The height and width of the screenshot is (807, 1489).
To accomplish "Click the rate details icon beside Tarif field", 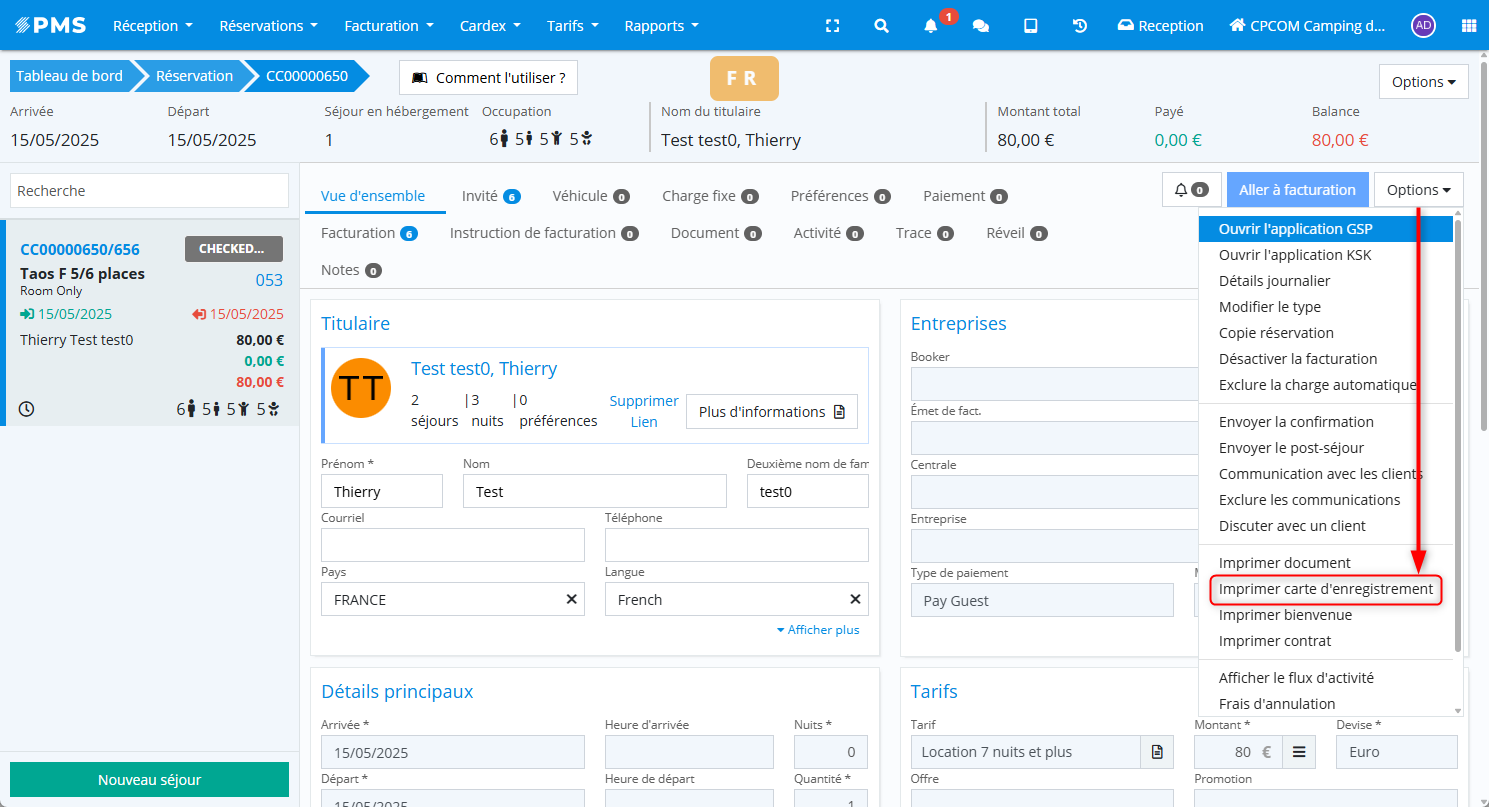I will coord(1157,752).
